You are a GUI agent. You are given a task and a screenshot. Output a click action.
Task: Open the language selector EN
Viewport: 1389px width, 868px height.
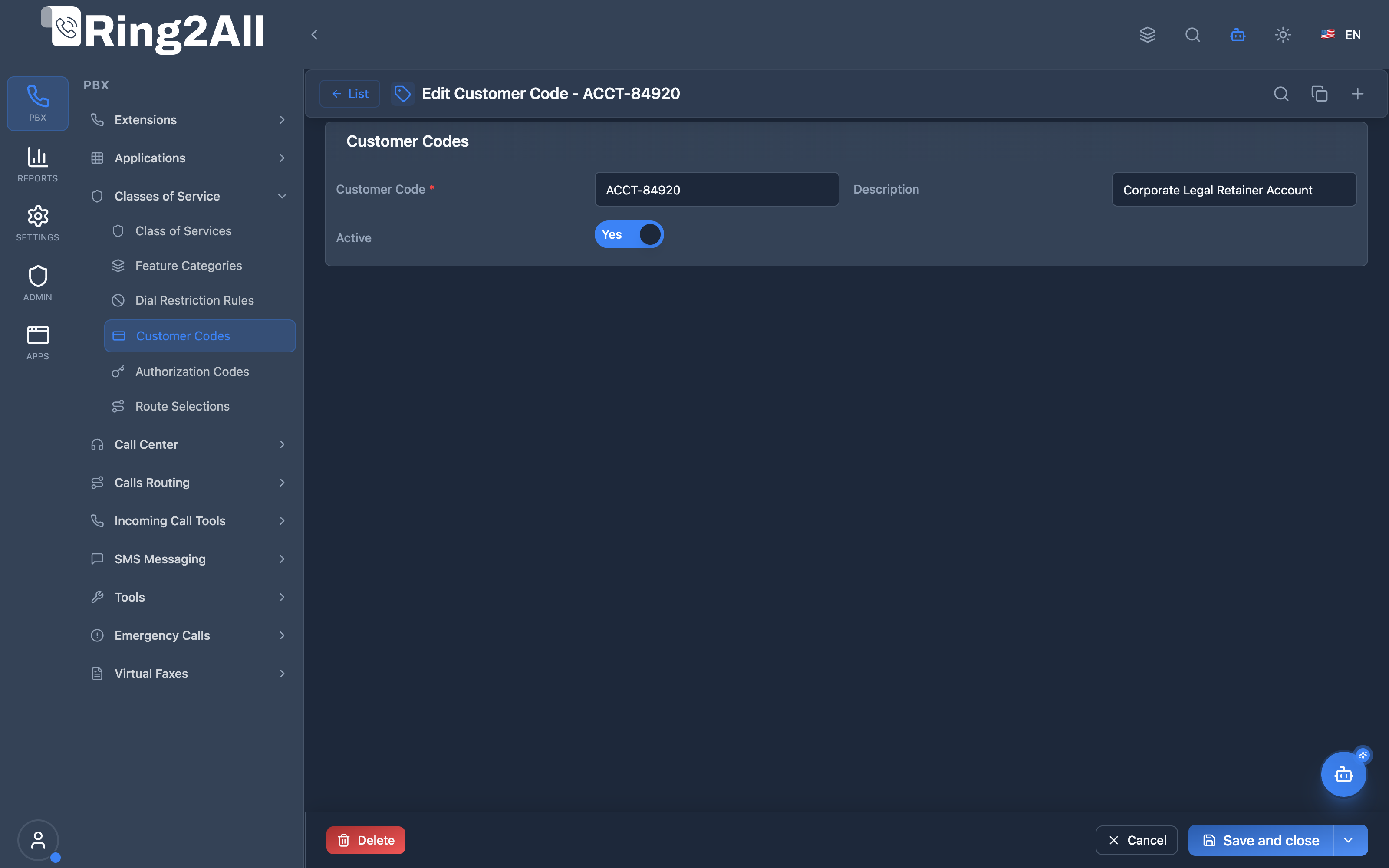point(1341,34)
